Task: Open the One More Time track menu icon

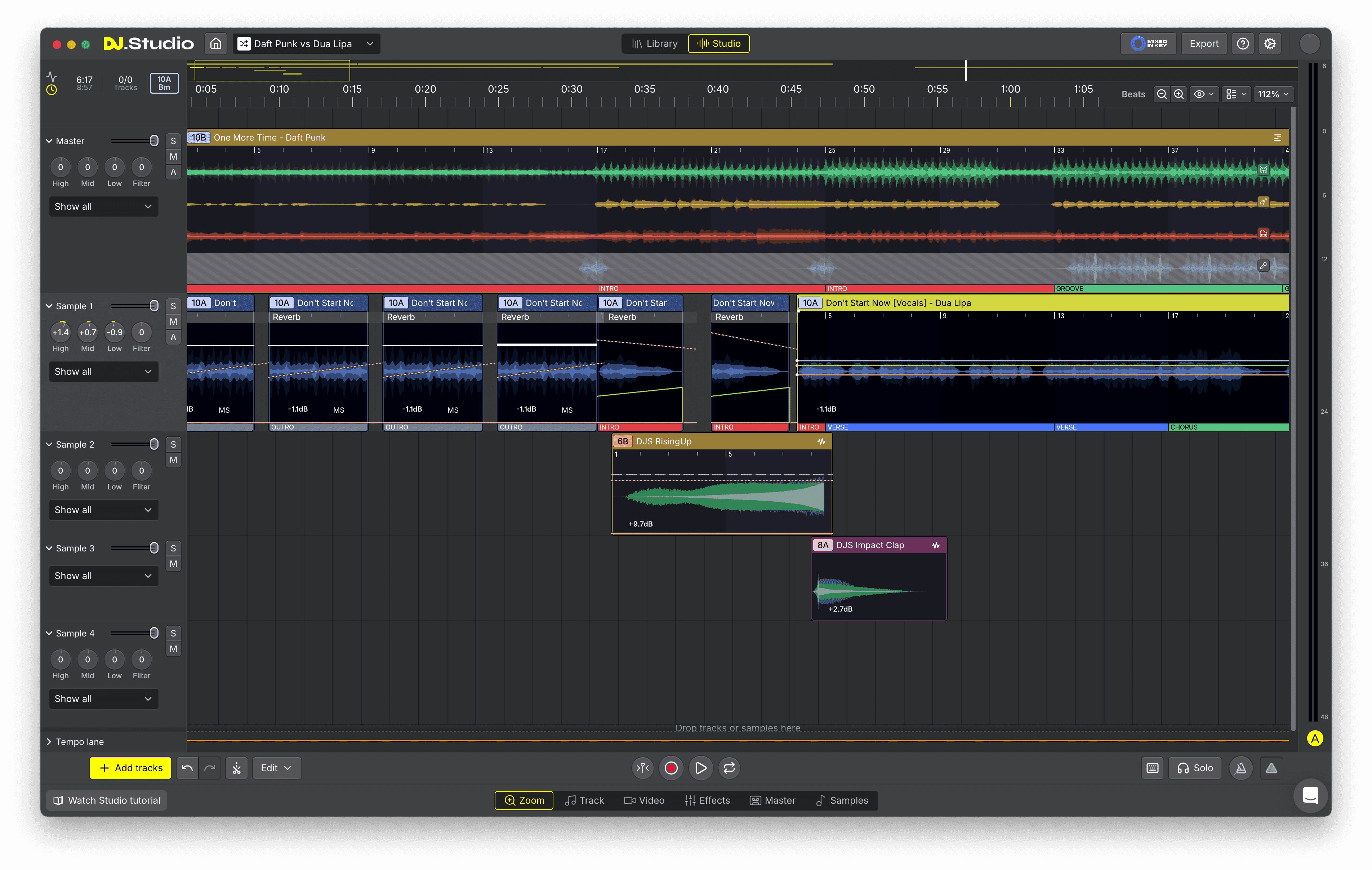Action: [1277, 137]
